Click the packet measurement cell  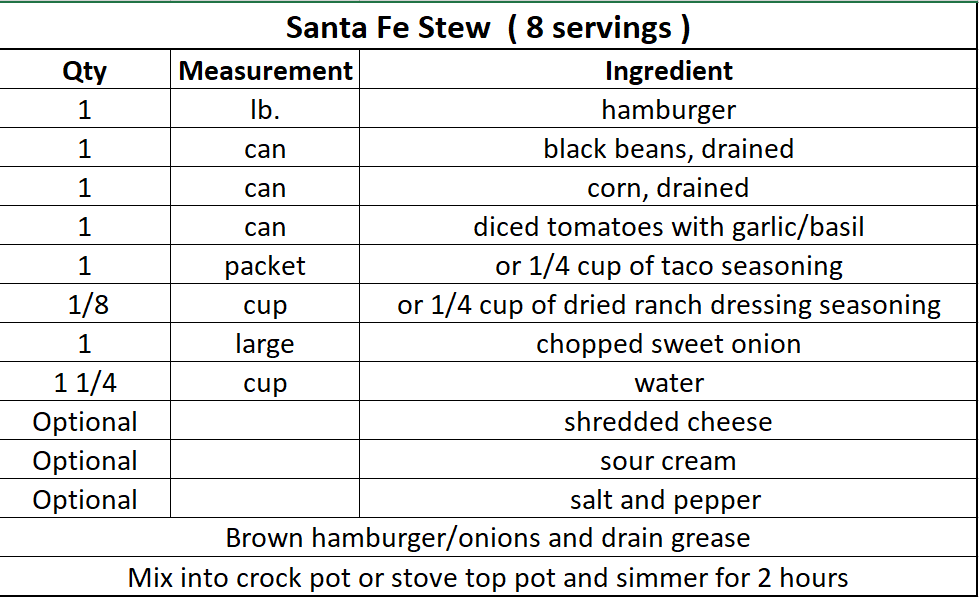[x=265, y=266]
